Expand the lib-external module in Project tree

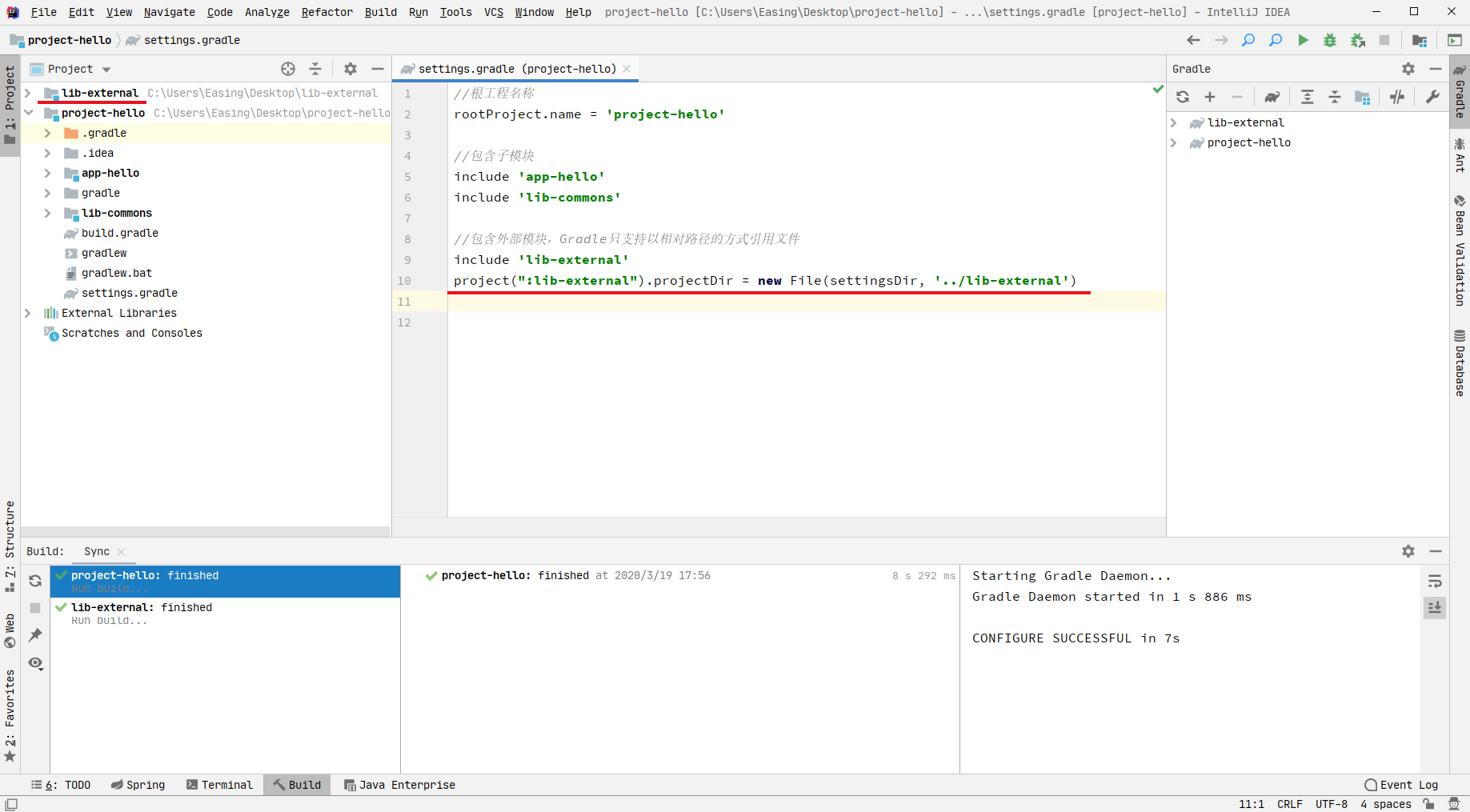28,93
